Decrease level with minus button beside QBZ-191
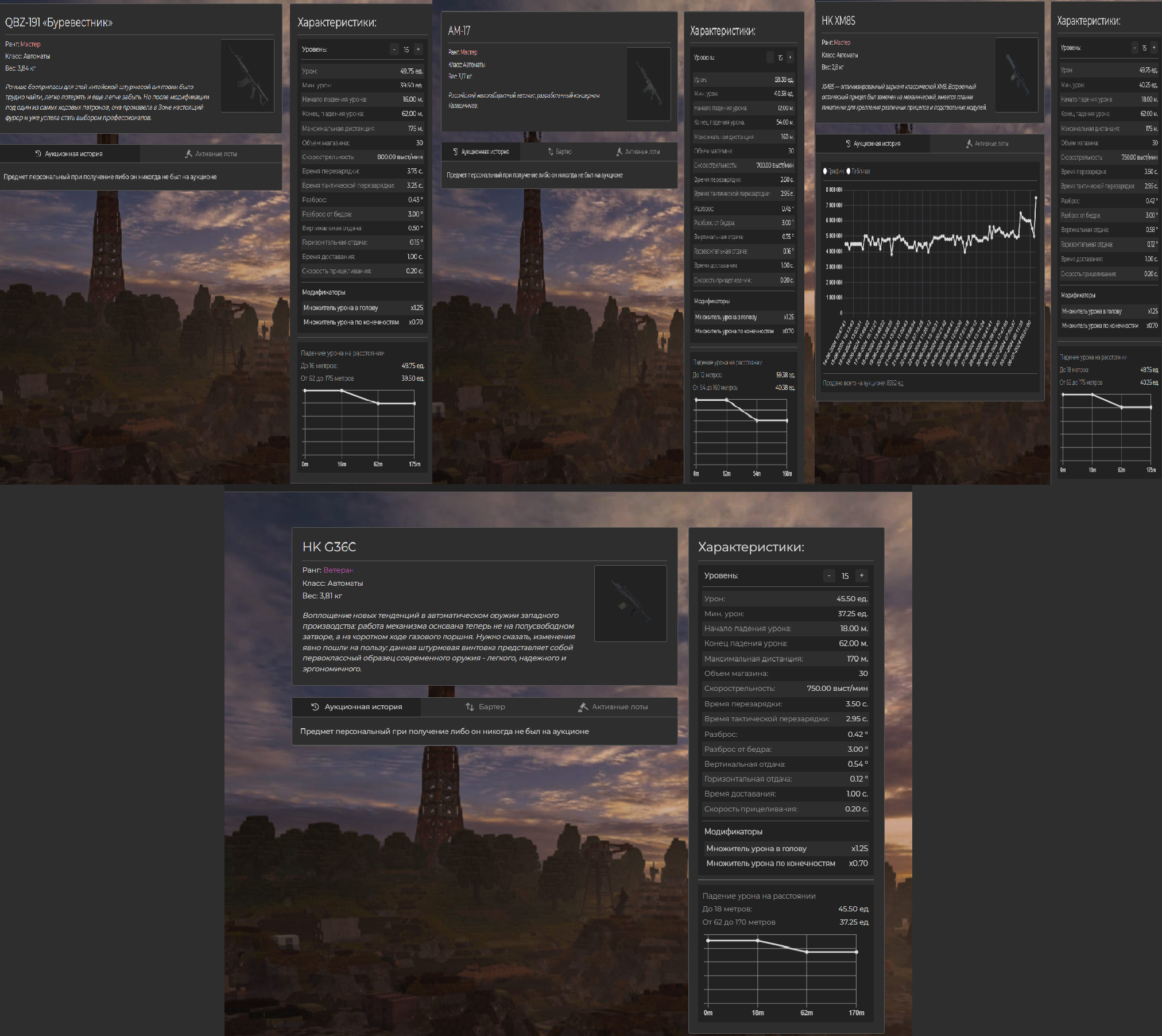The image size is (1162, 1036). click(x=394, y=49)
